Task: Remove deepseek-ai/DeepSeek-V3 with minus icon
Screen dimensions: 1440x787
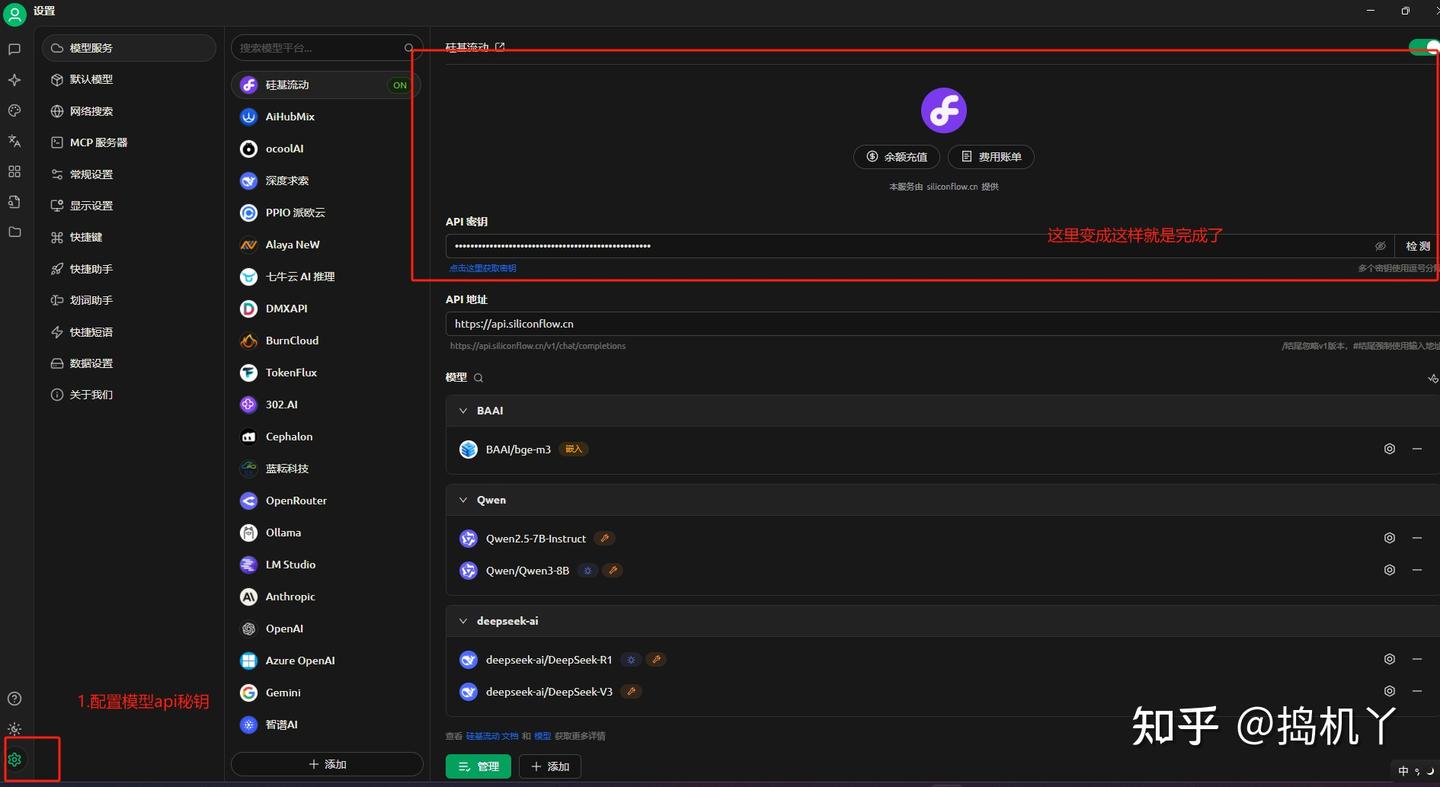Action: click(1417, 691)
